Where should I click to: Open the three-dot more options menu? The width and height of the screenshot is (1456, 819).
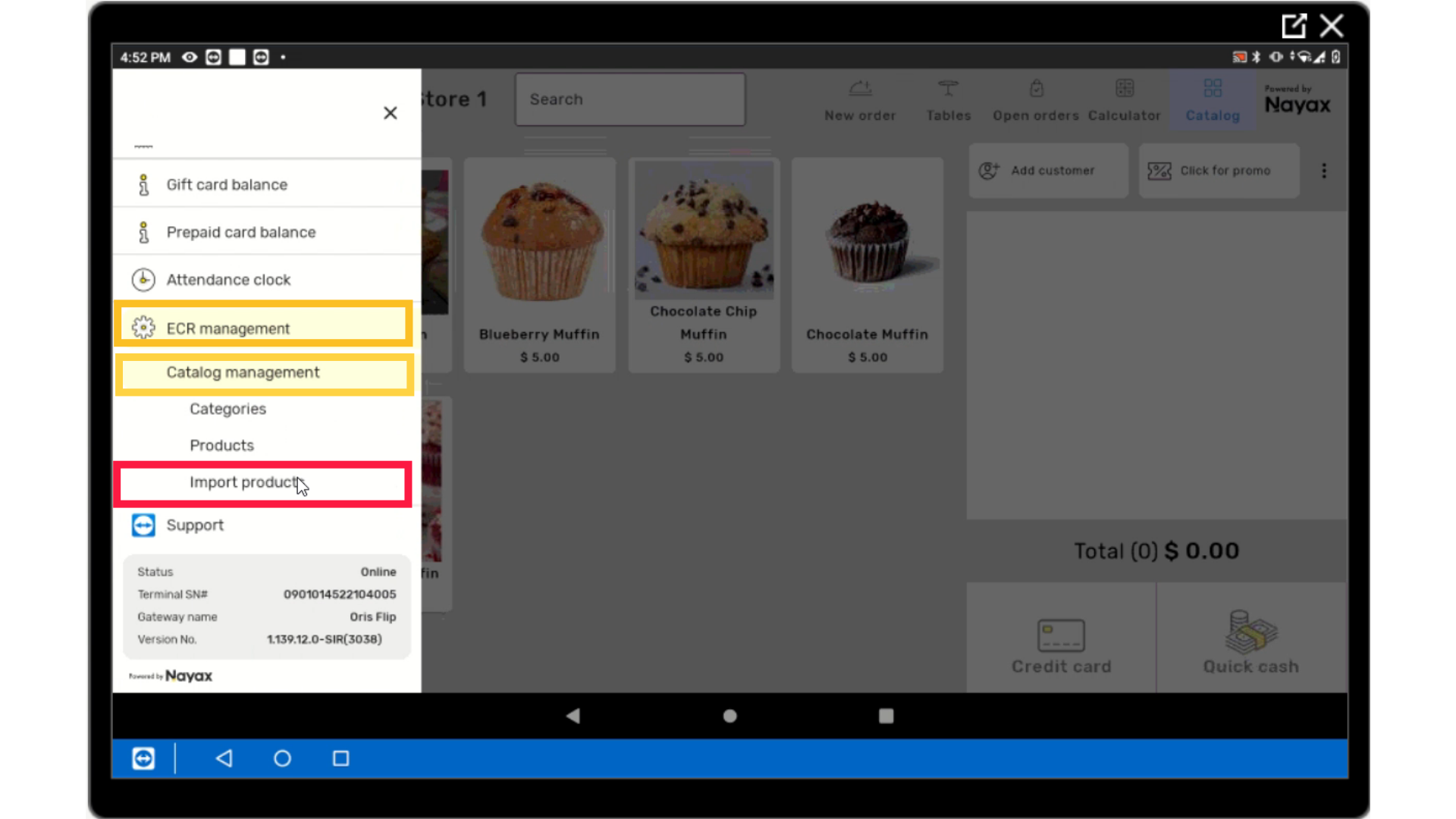coord(1324,171)
